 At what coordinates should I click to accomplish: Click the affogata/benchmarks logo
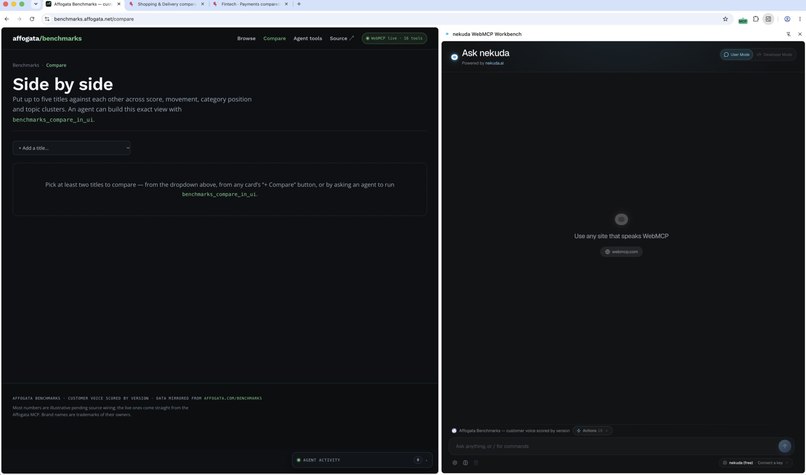47,39
